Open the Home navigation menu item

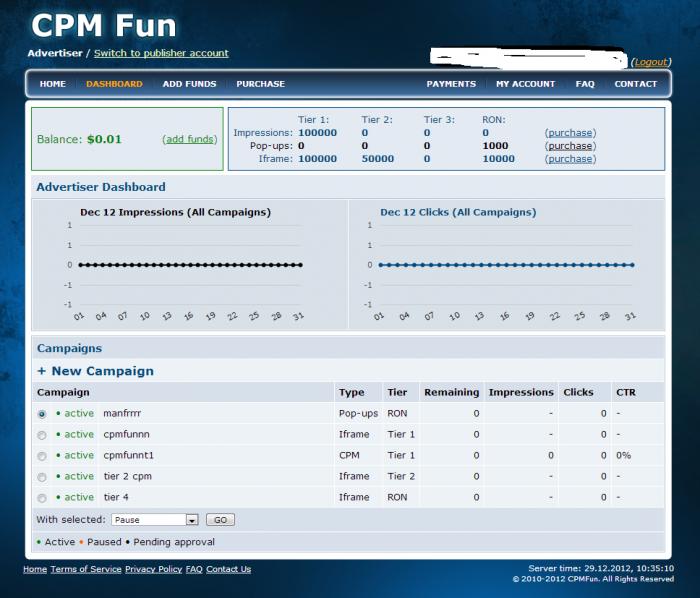[x=52, y=84]
